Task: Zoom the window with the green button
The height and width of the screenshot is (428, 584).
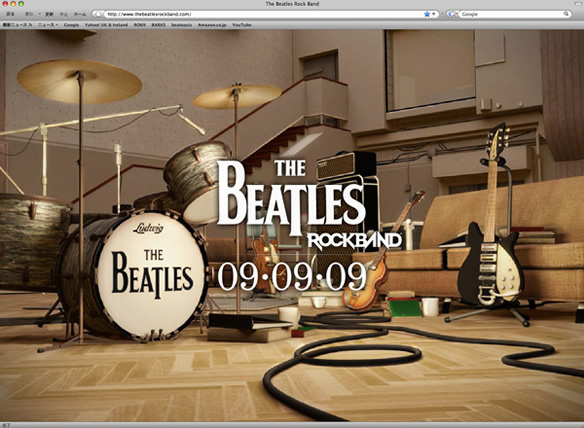Action: 21,4
